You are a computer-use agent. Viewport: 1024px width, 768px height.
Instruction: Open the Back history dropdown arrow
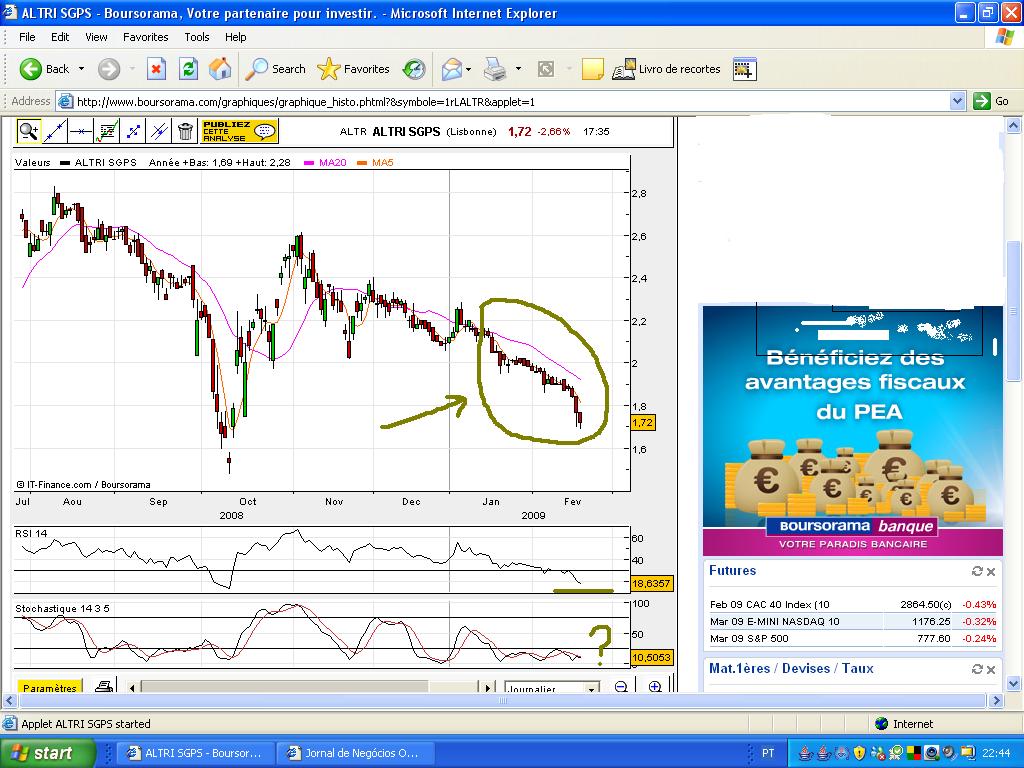tap(82, 69)
